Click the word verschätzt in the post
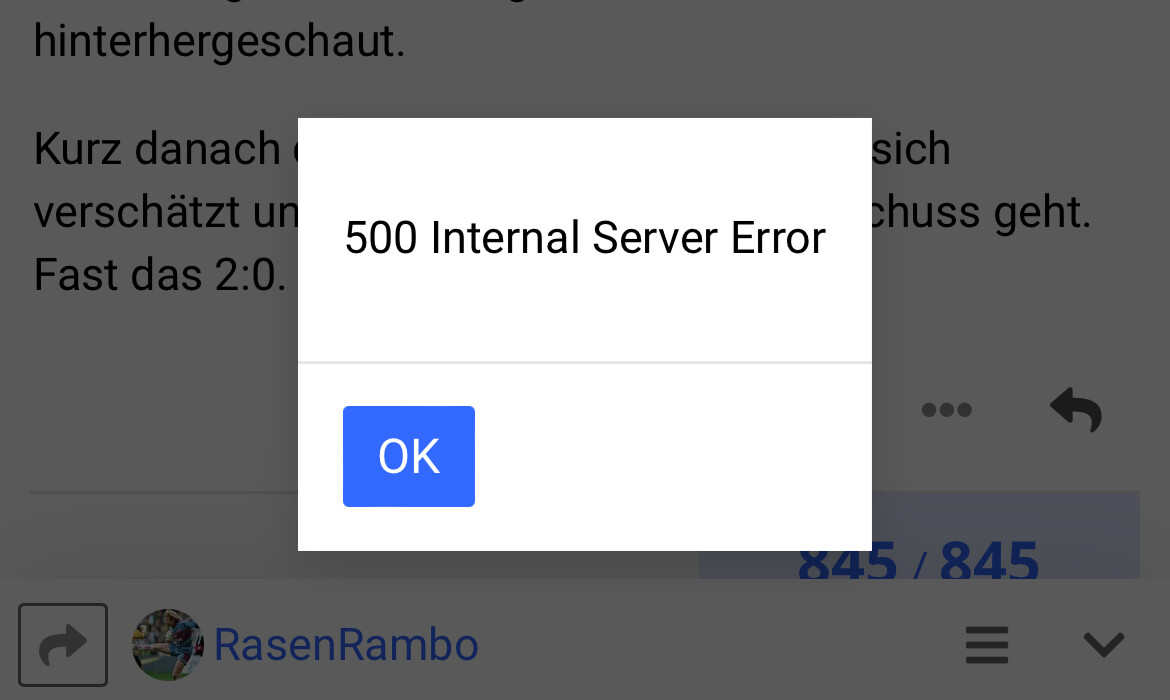 click(137, 212)
